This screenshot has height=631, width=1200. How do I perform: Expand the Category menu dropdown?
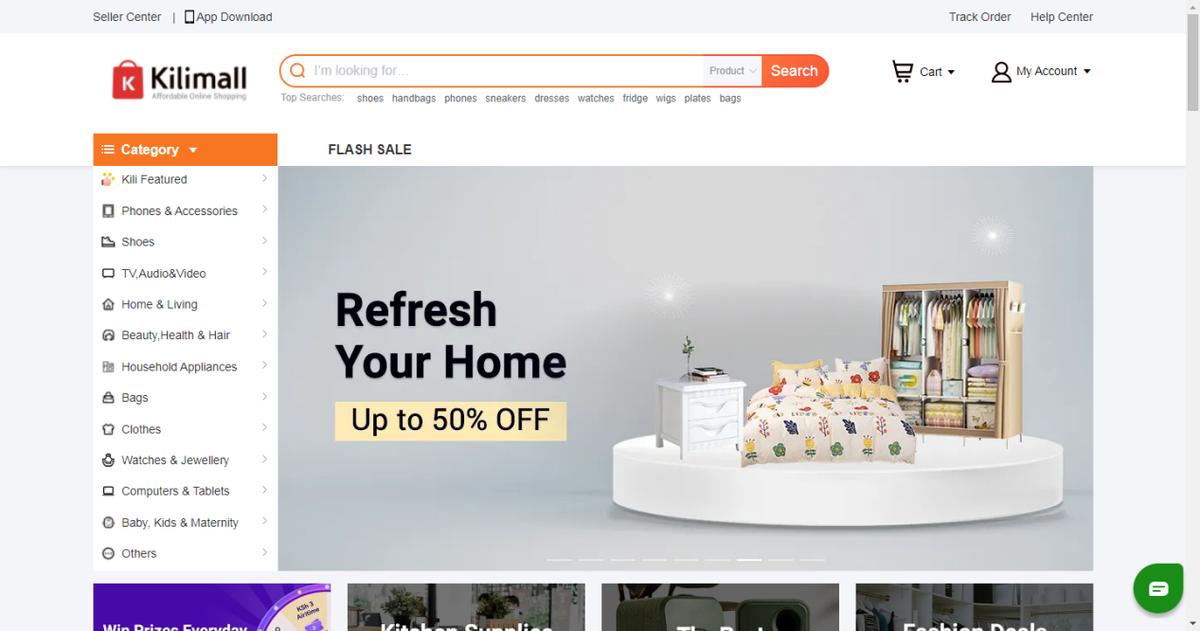point(185,150)
